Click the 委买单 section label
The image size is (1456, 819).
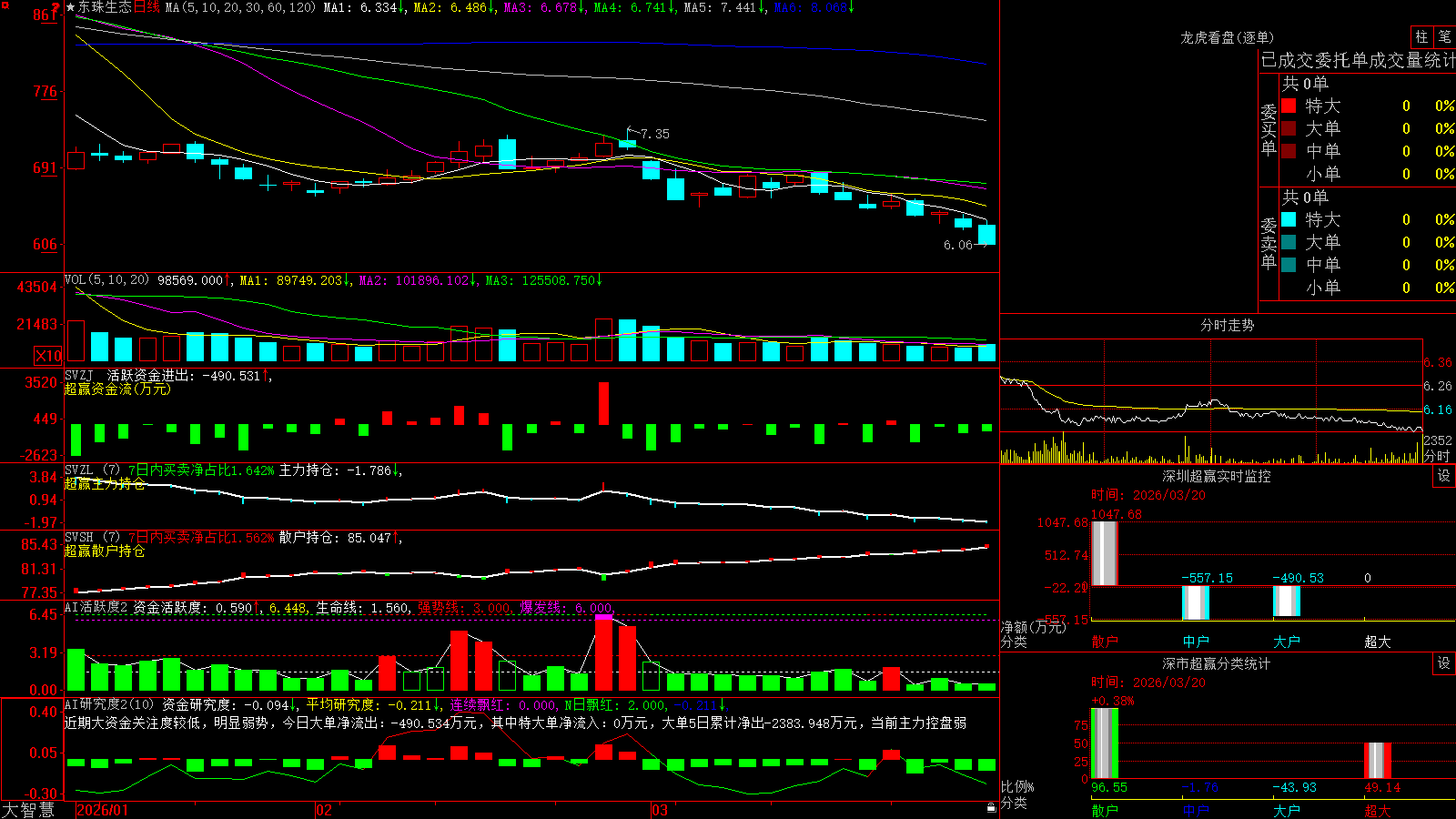point(1269,129)
